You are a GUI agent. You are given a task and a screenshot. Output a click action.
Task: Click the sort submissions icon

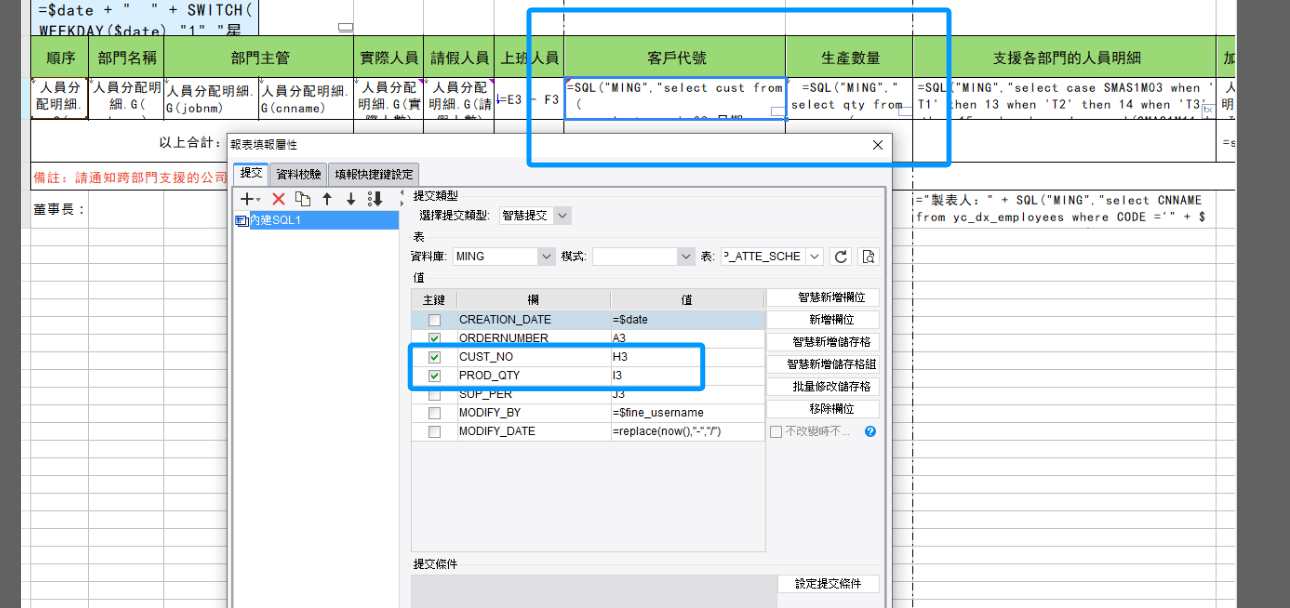point(376,199)
